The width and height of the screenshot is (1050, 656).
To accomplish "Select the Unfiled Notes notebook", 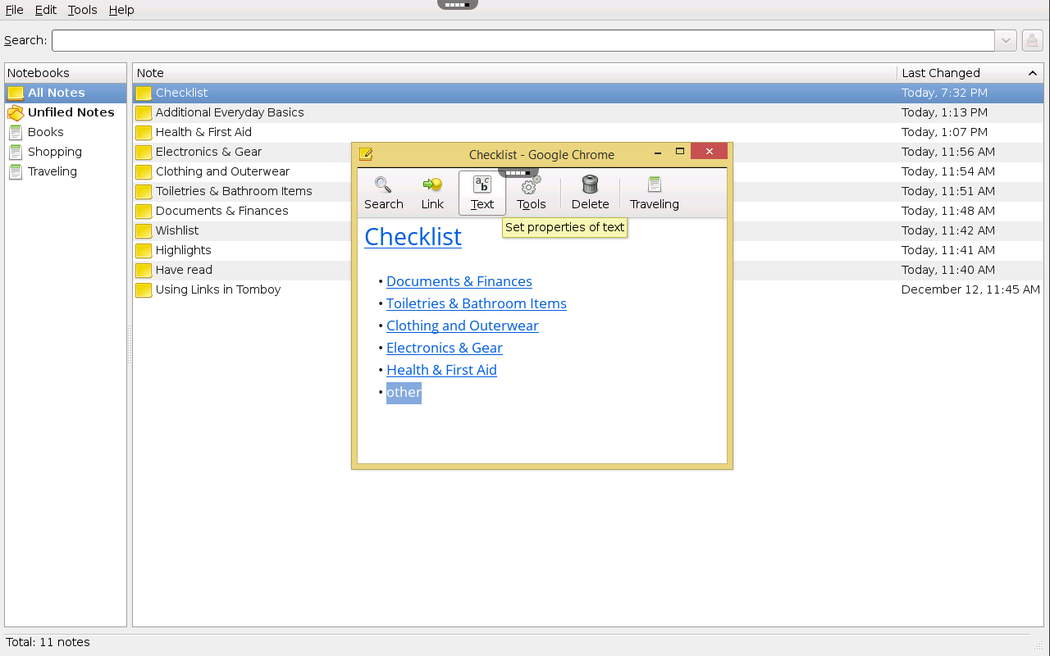I will pos(70,112).
